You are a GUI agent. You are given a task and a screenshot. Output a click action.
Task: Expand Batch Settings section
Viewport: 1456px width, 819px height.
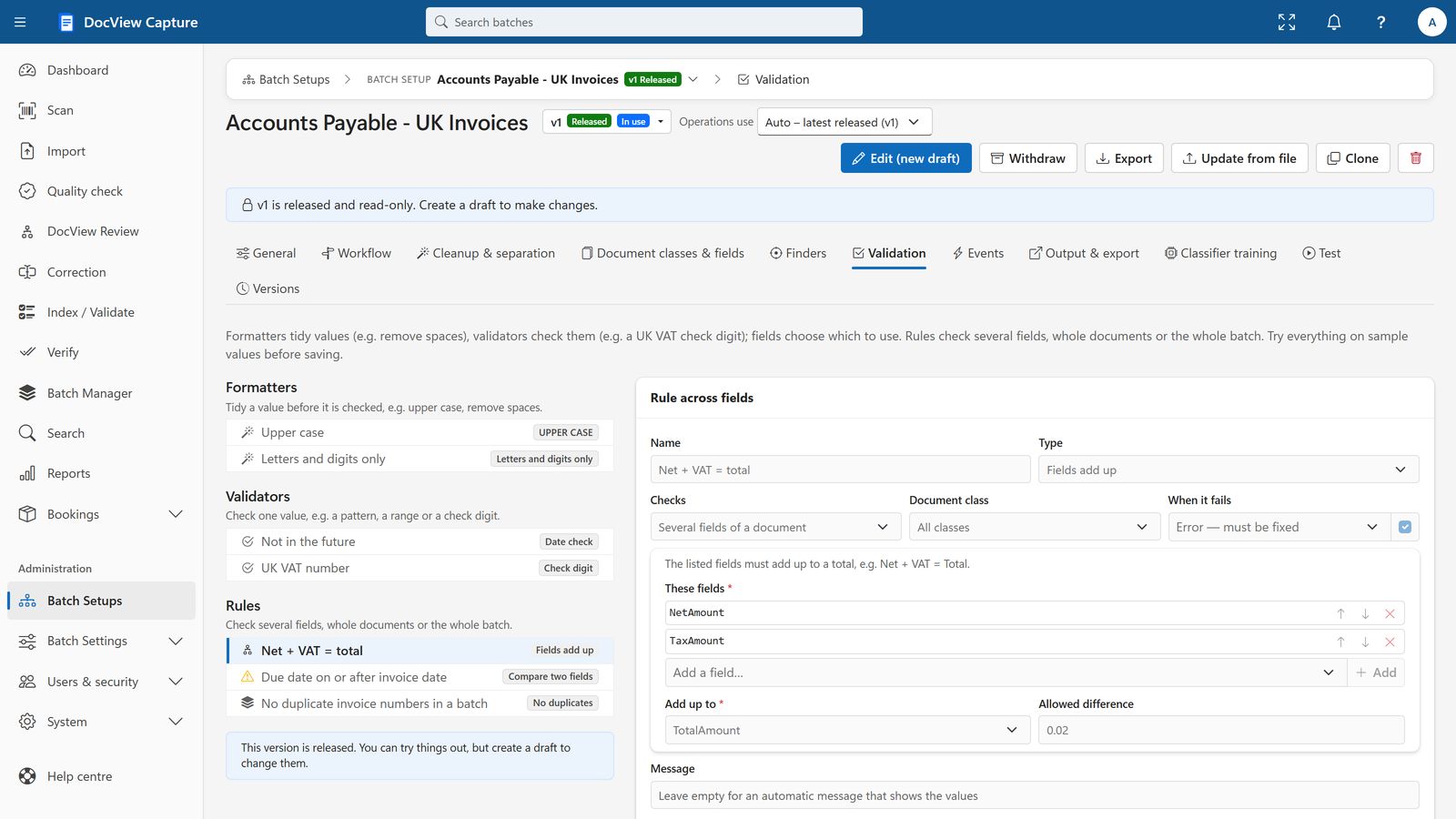click(x=101, y=641)
